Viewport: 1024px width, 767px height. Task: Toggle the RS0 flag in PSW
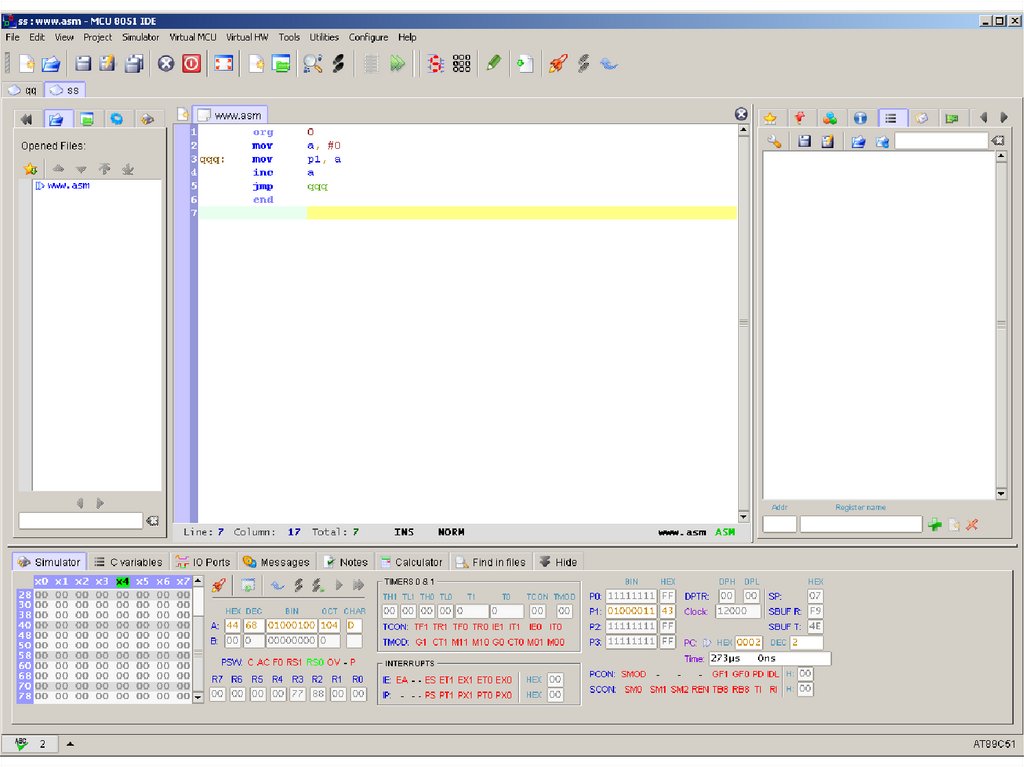coord(314,662)
